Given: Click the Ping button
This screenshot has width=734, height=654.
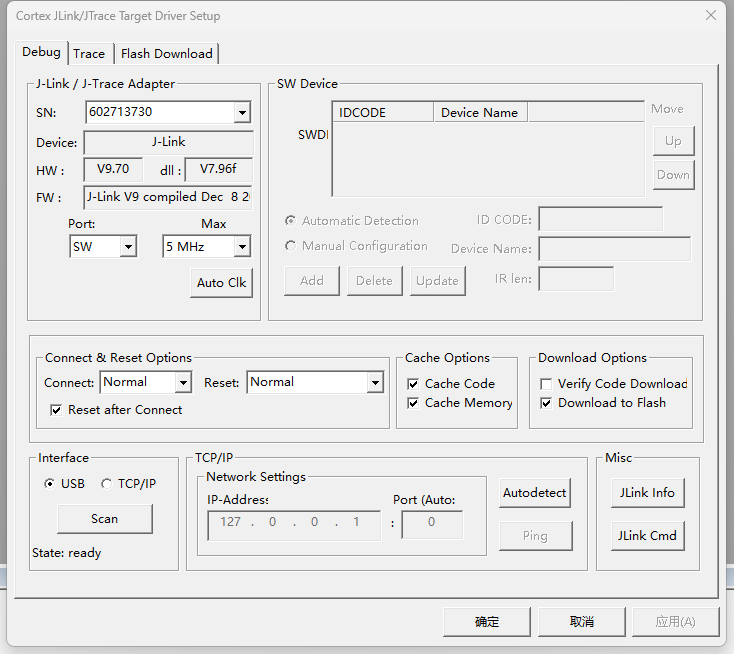Looking at the screenshot, I should (x=536, y=536).
